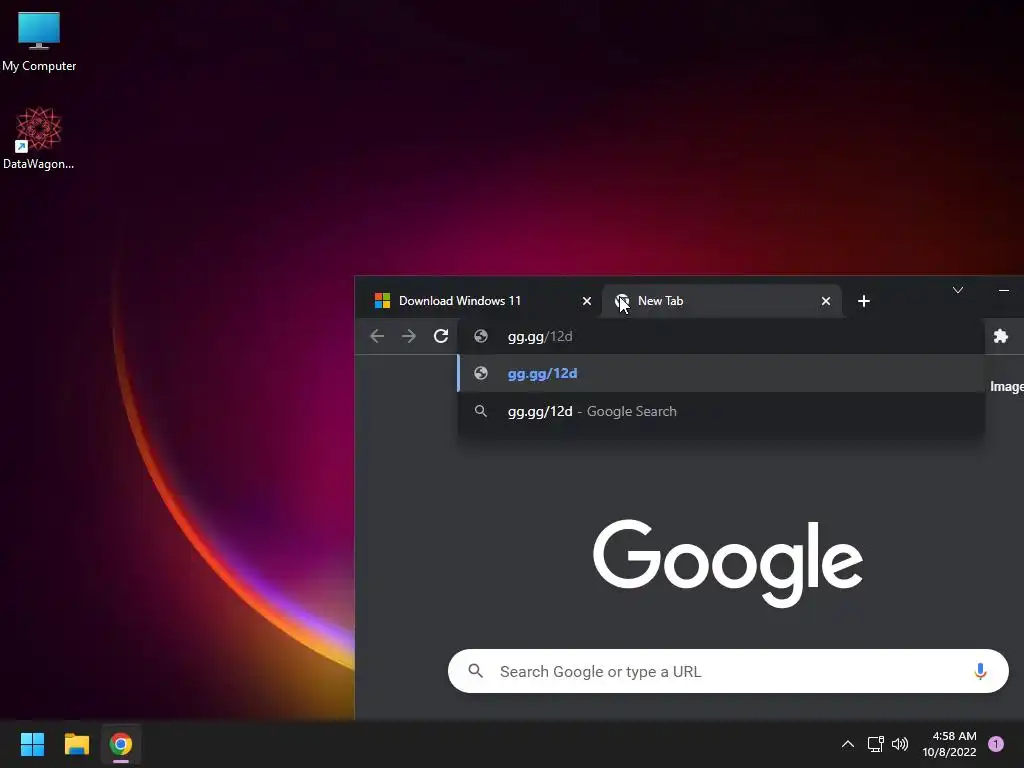Click the Search Google or type a URL box

[x=728, y=671]
